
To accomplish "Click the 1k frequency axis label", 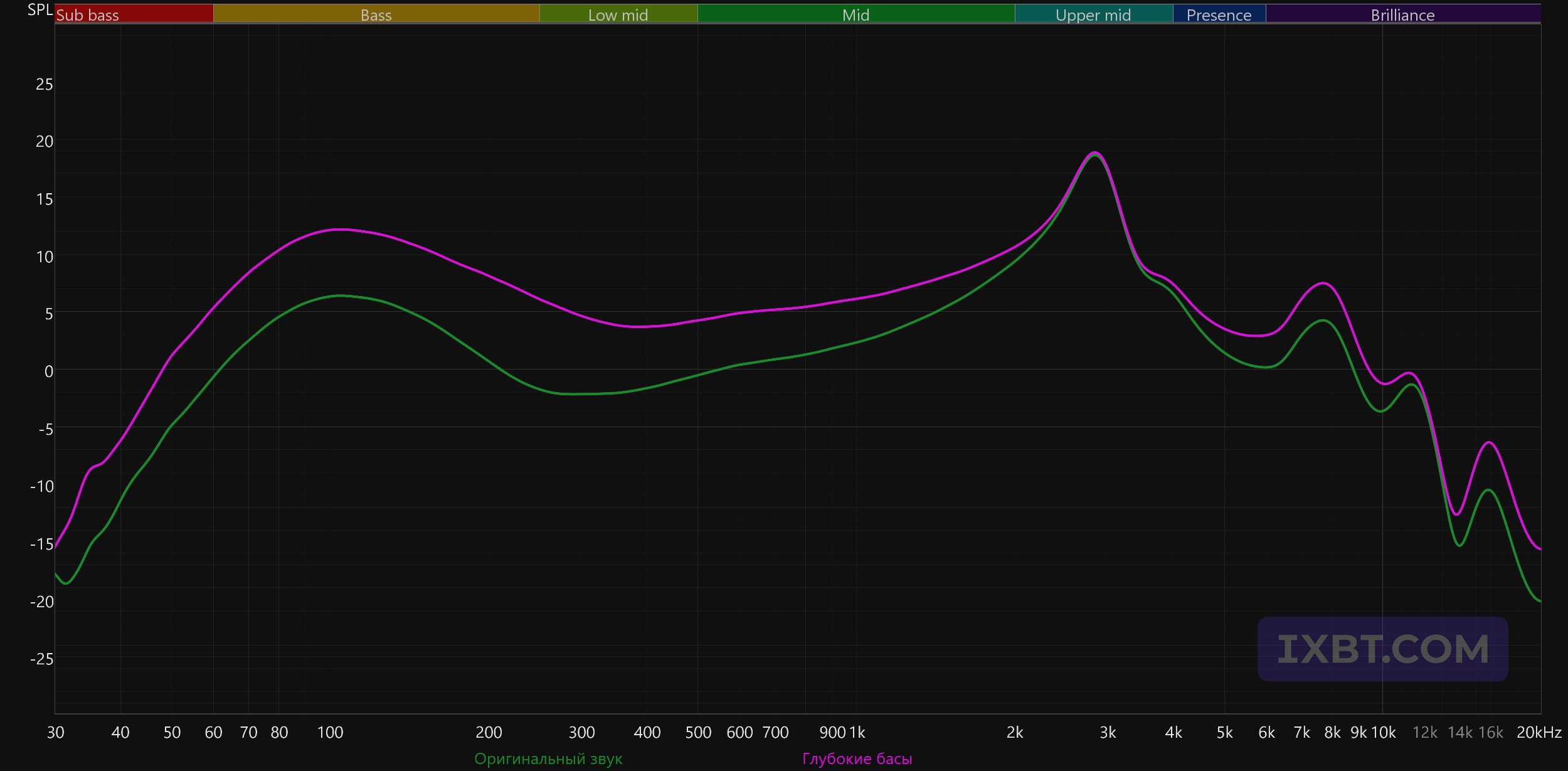I will tap(857, 732).
